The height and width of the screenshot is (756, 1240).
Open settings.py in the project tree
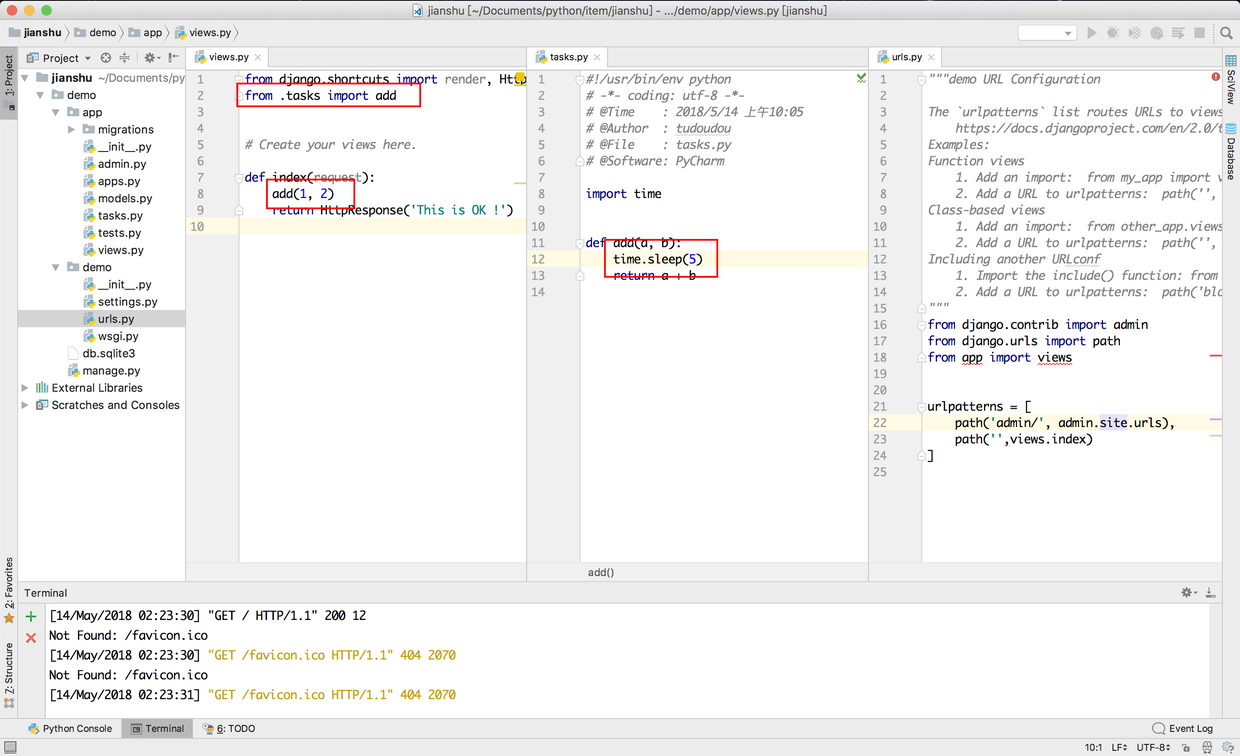[127, 302]
